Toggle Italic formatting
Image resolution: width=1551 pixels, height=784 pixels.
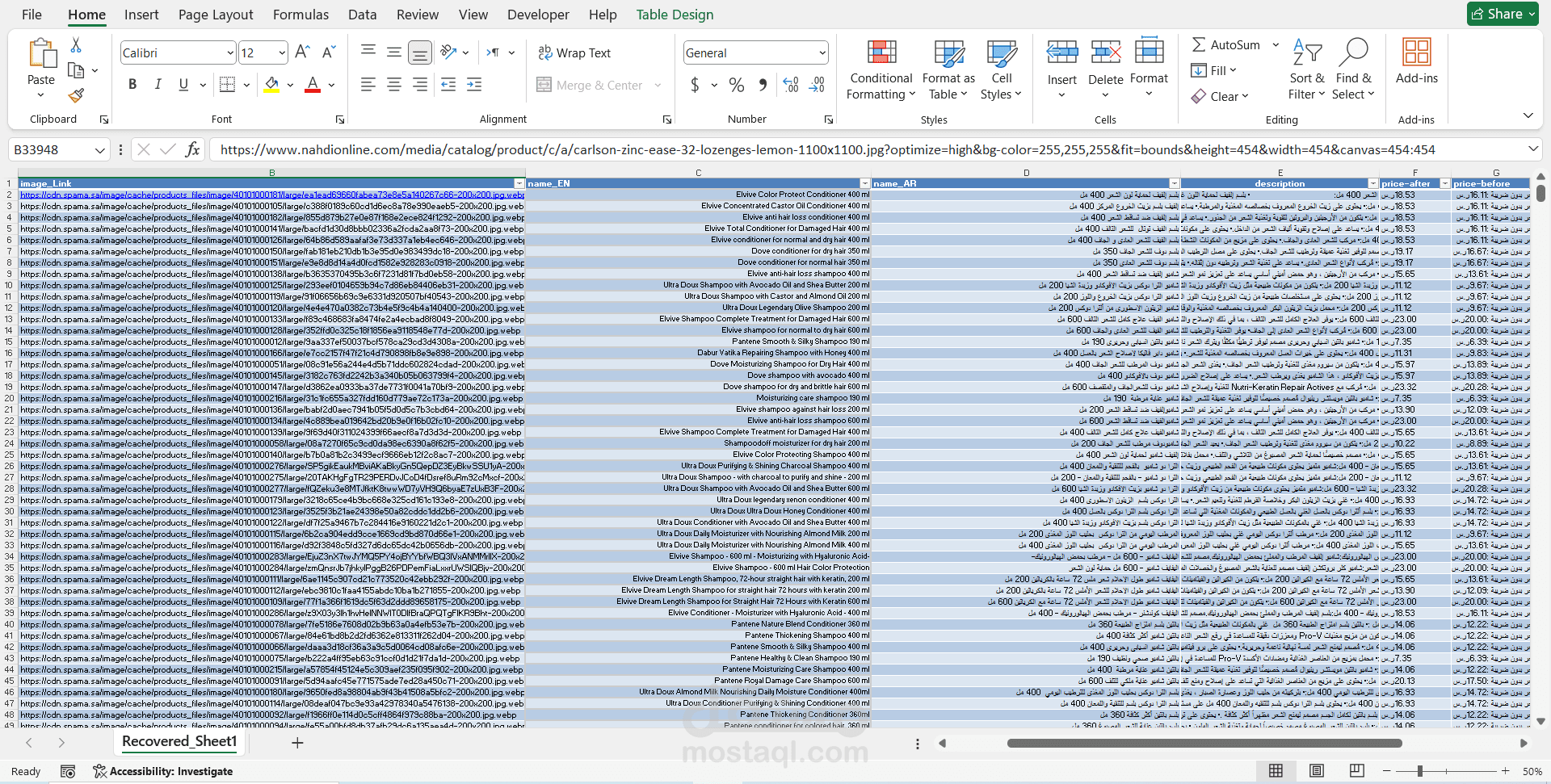tap(158, 84)
